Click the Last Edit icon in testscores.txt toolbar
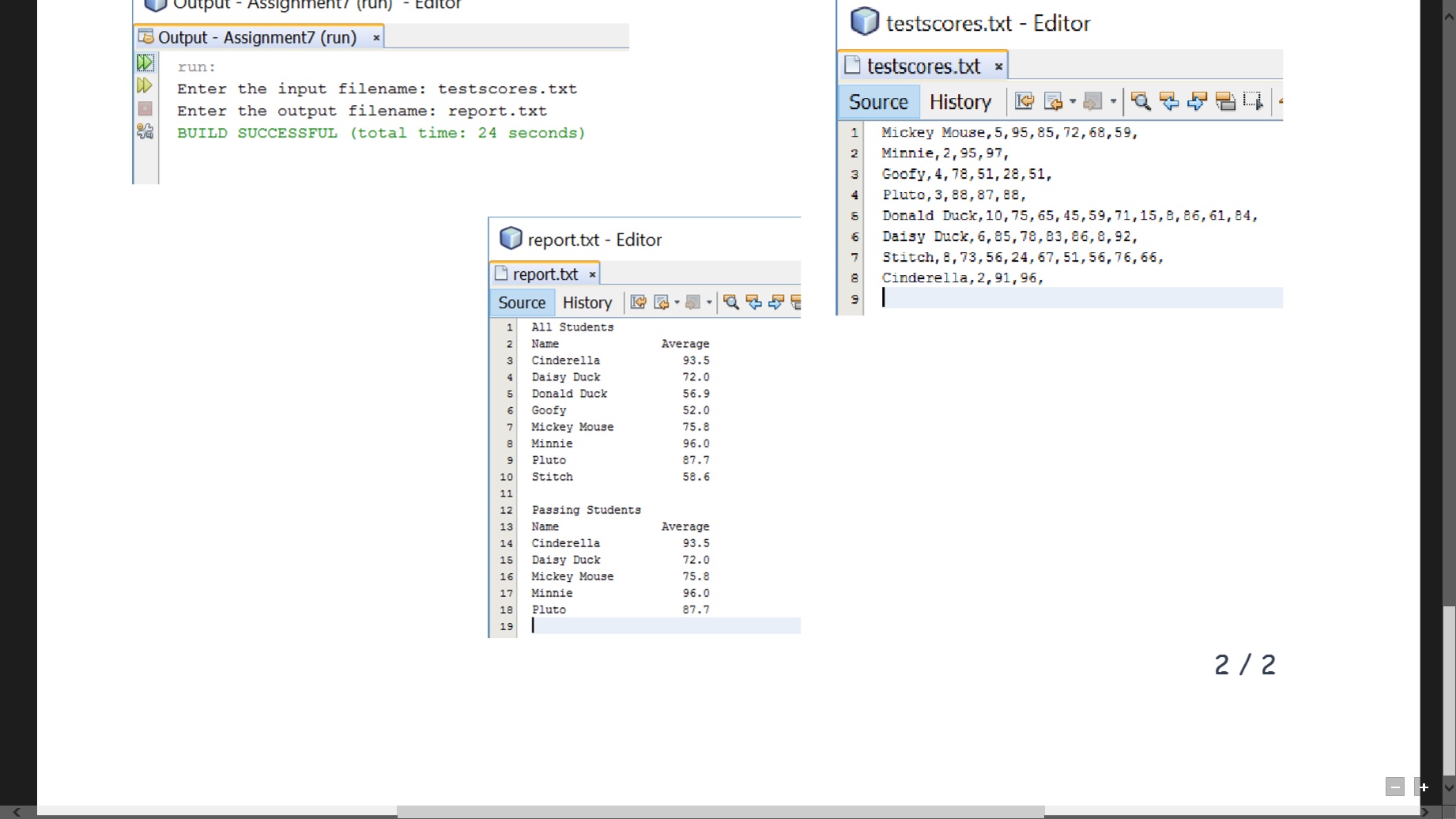 click(1024, 101)
